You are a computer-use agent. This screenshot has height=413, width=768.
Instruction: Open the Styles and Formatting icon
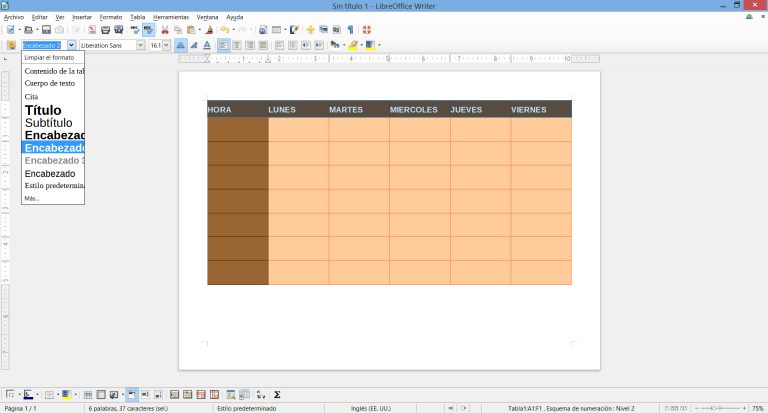(x=11, y=45)
